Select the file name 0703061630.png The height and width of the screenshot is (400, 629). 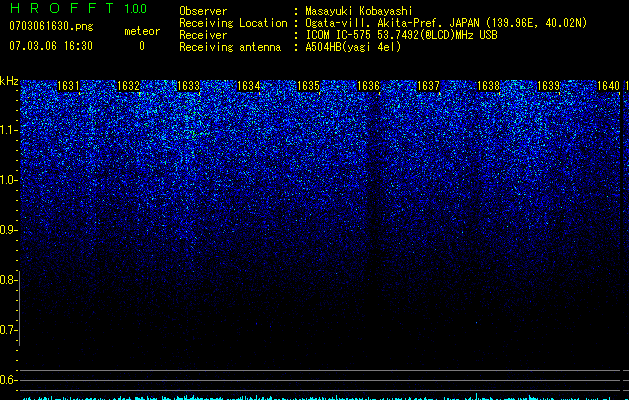(x=51, y=26)
